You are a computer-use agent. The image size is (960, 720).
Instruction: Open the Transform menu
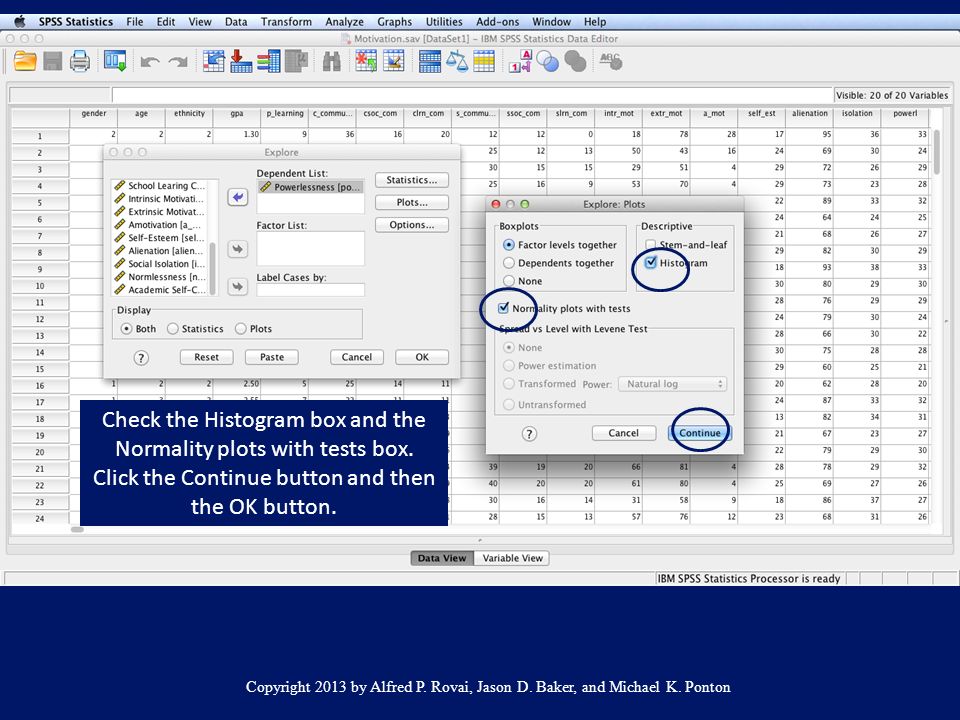(286, 22)
